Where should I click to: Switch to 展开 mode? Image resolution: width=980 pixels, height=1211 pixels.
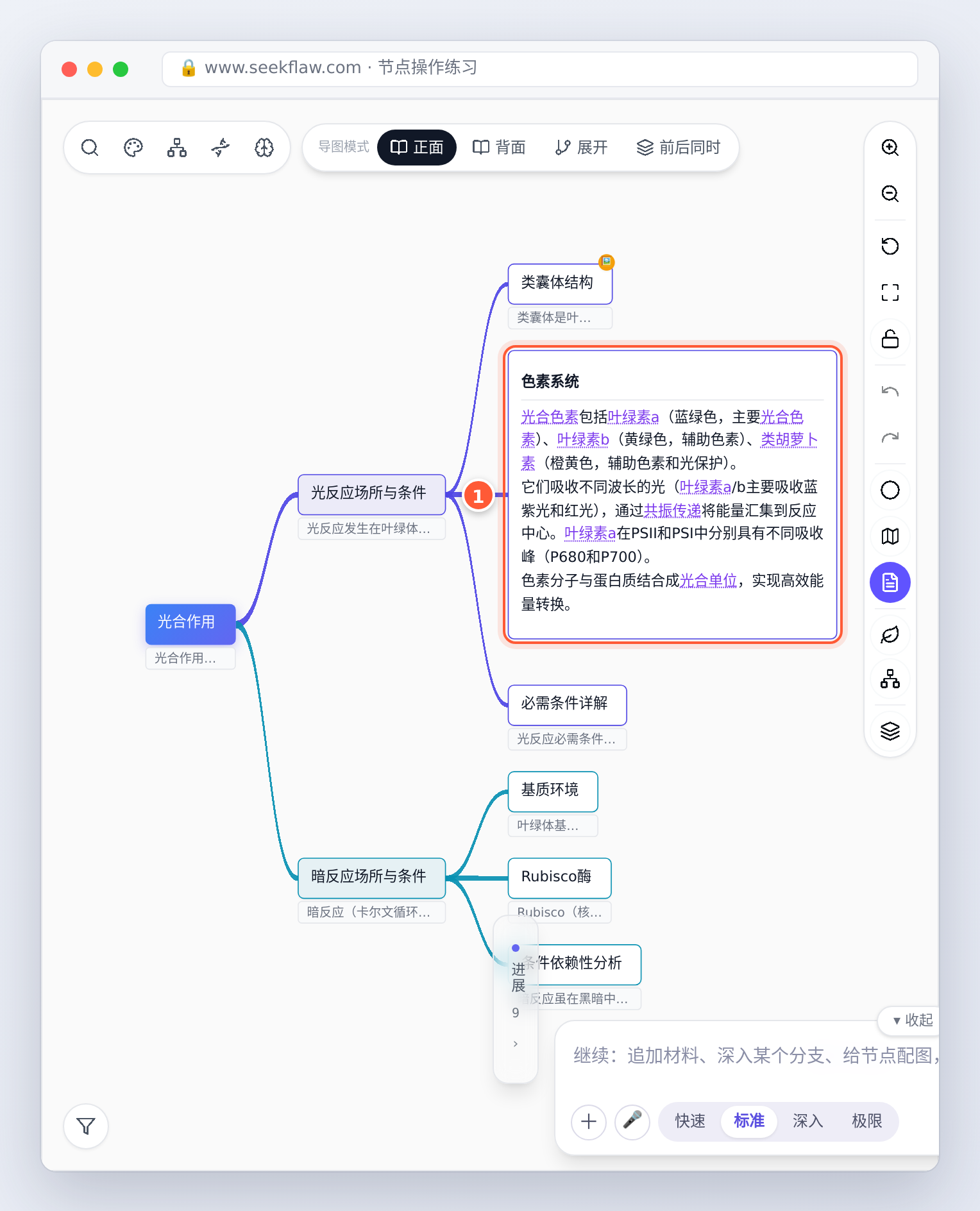point(581,148)
